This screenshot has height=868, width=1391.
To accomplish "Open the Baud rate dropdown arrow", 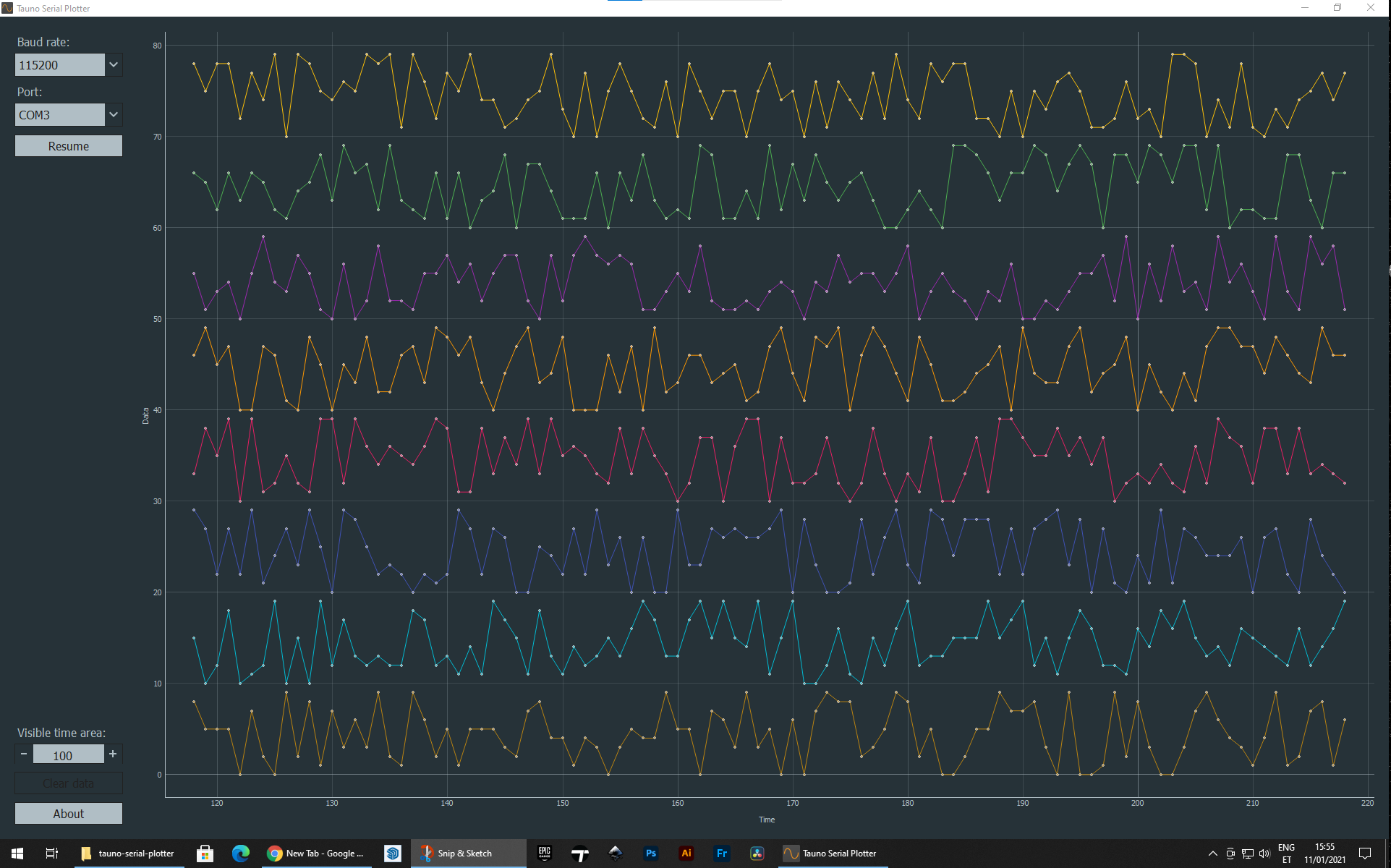I will coord(114,65).
